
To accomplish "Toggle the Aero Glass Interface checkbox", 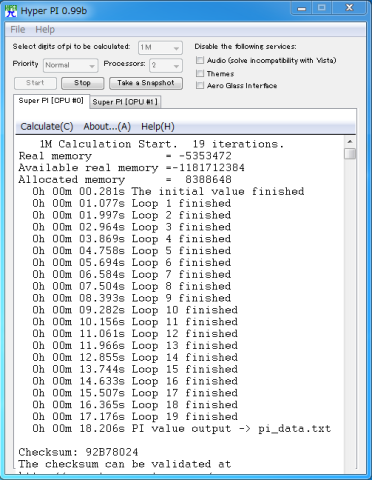I will (200, 86).
